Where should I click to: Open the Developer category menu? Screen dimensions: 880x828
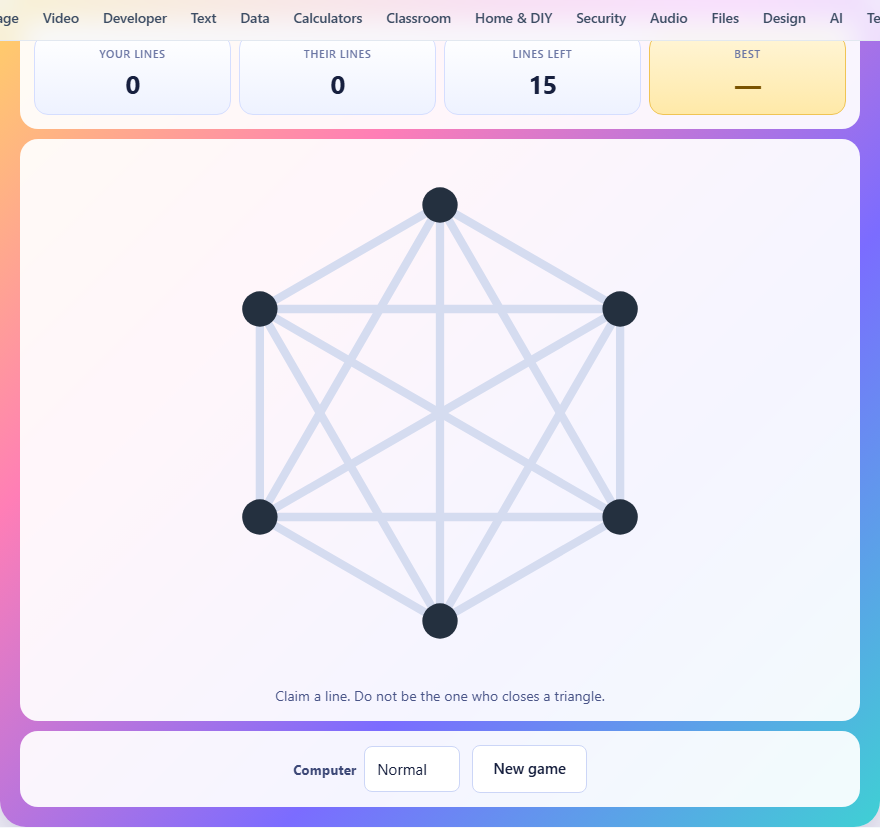[135, 19]
